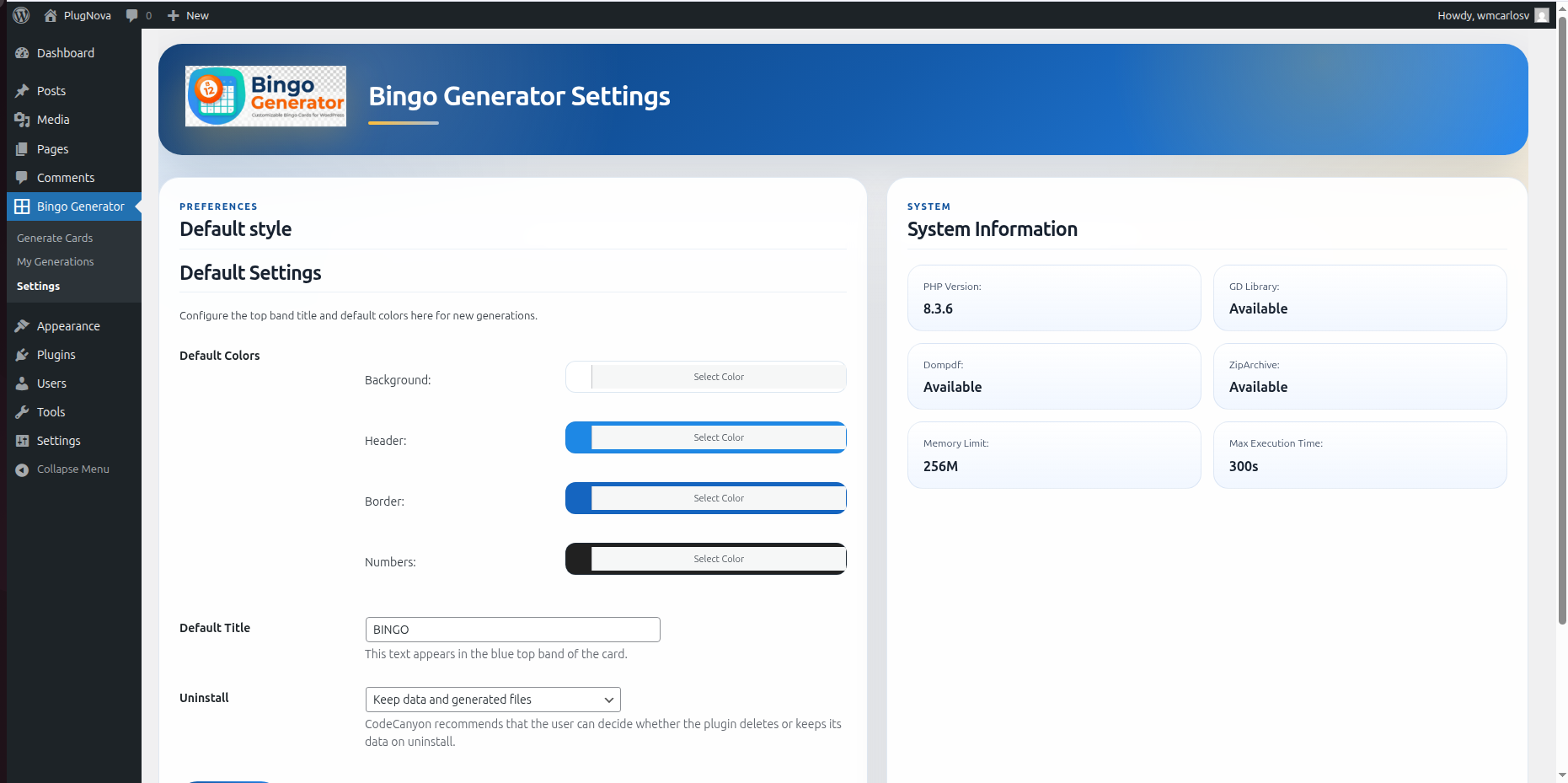Go to Generate Cards submenu
1568x783 pixels.
coord(55,239)
